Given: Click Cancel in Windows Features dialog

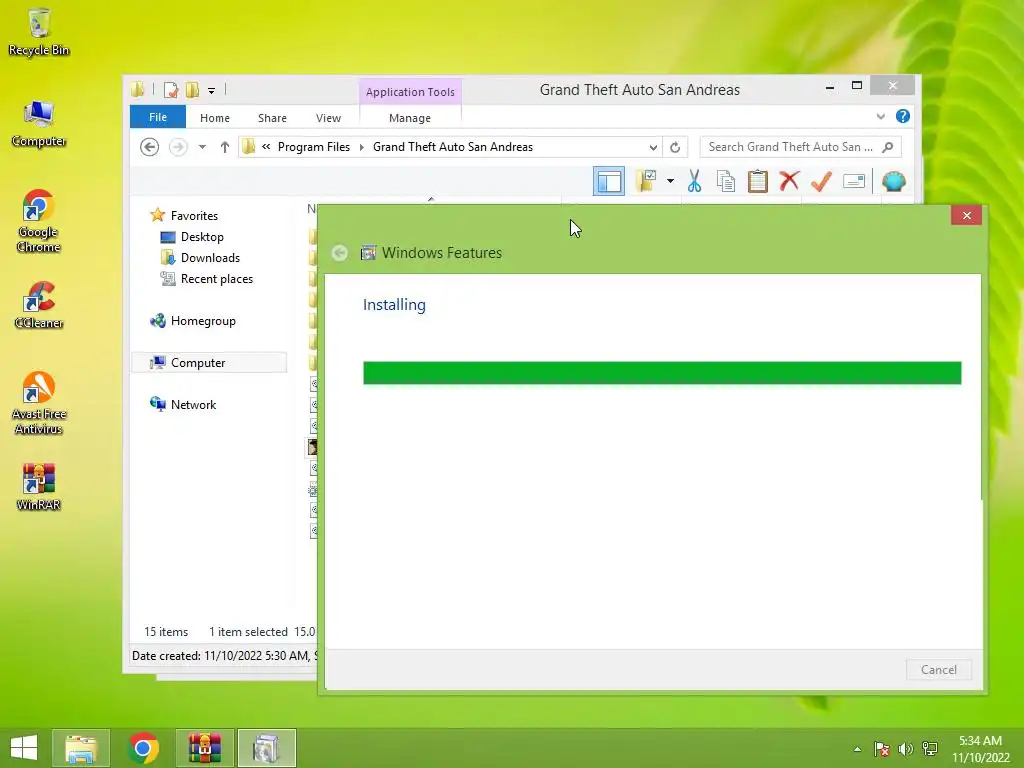Looking at the screenshot, I should coord(938,669).
